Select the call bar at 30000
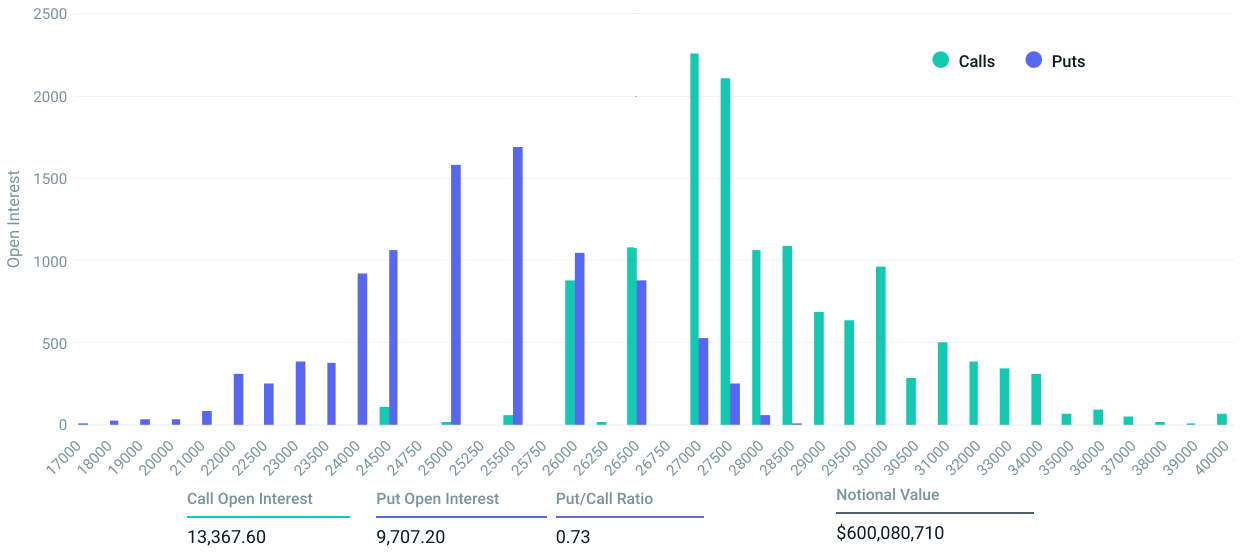Viewport: 1240px width, 556px height. (881, 346)
